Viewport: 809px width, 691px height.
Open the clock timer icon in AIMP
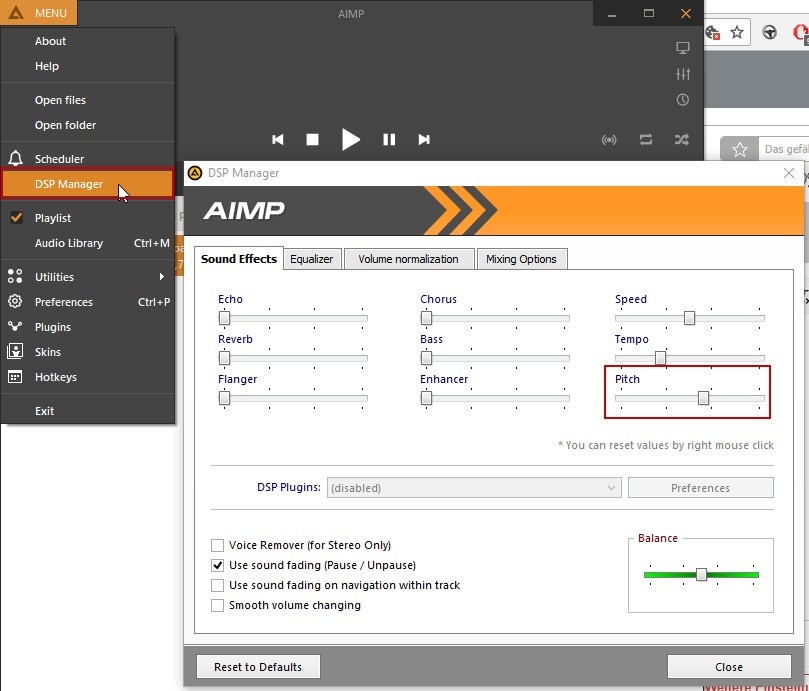pos(683,100)
